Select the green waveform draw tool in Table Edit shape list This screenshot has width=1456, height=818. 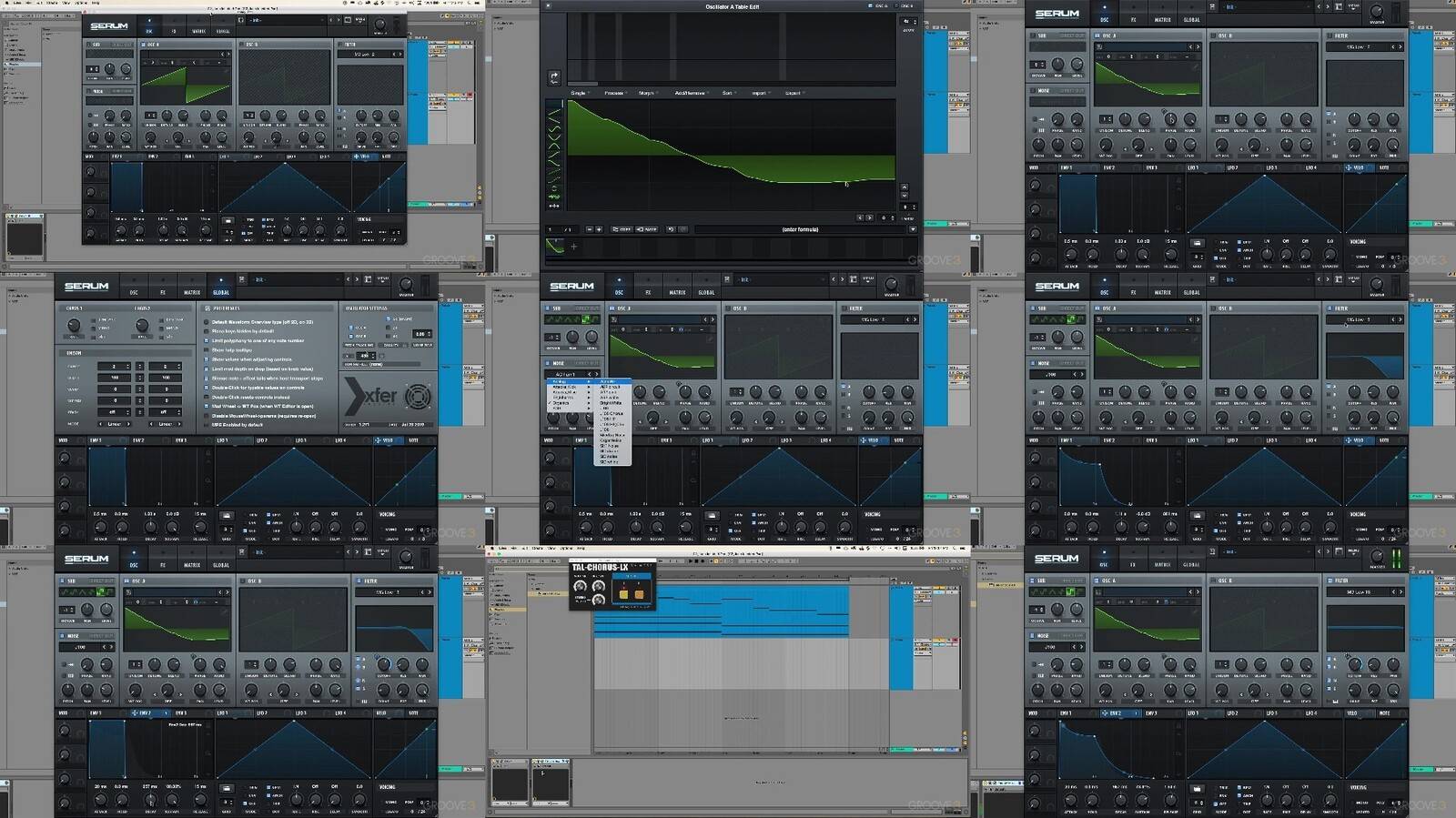click(554, 197)
